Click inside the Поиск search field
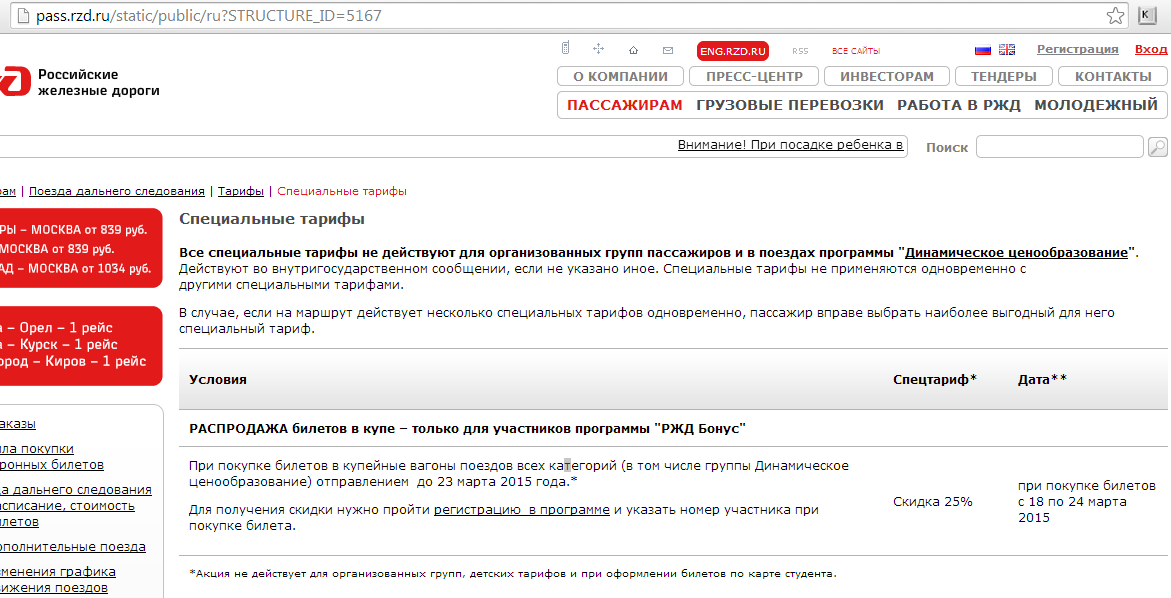The height and width of the screenshot is (598, 1171). pos(1059,147)
